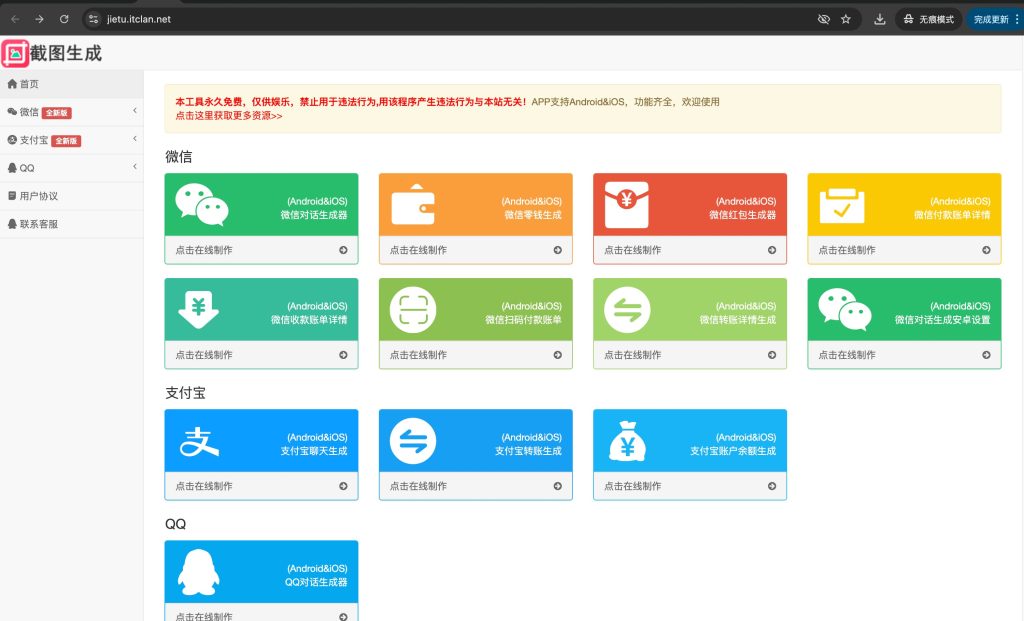Screen dimensions: 1024x621
Task: Open 用户协议 in the sidebar
Action: point(72,196)
